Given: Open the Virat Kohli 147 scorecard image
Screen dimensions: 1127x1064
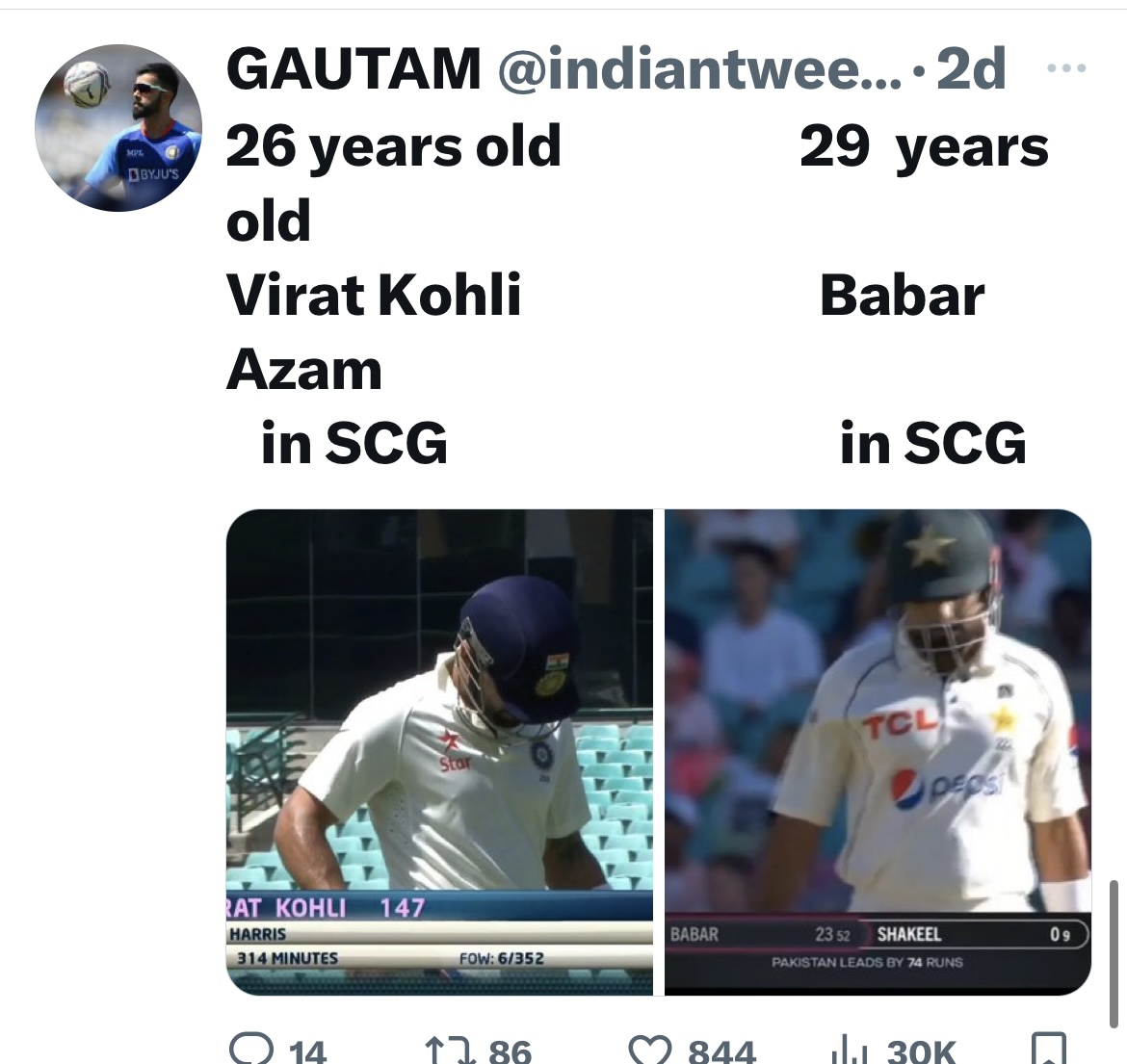Looking at the screenshot, I should tap(439, 751).
